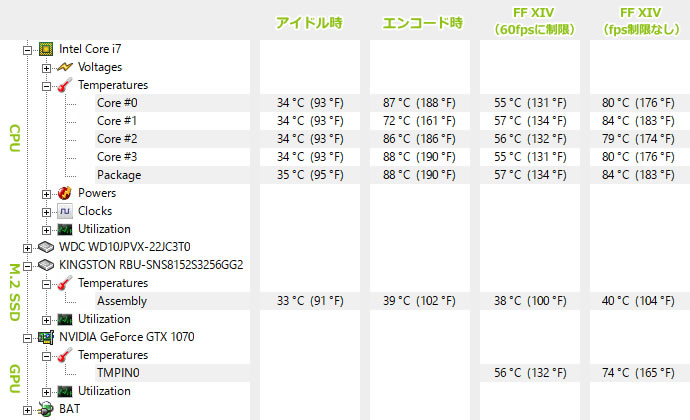The image size is (690, 420).
Task: Click the FF XIV 60fps column header
Action: [x=534, y=21]
